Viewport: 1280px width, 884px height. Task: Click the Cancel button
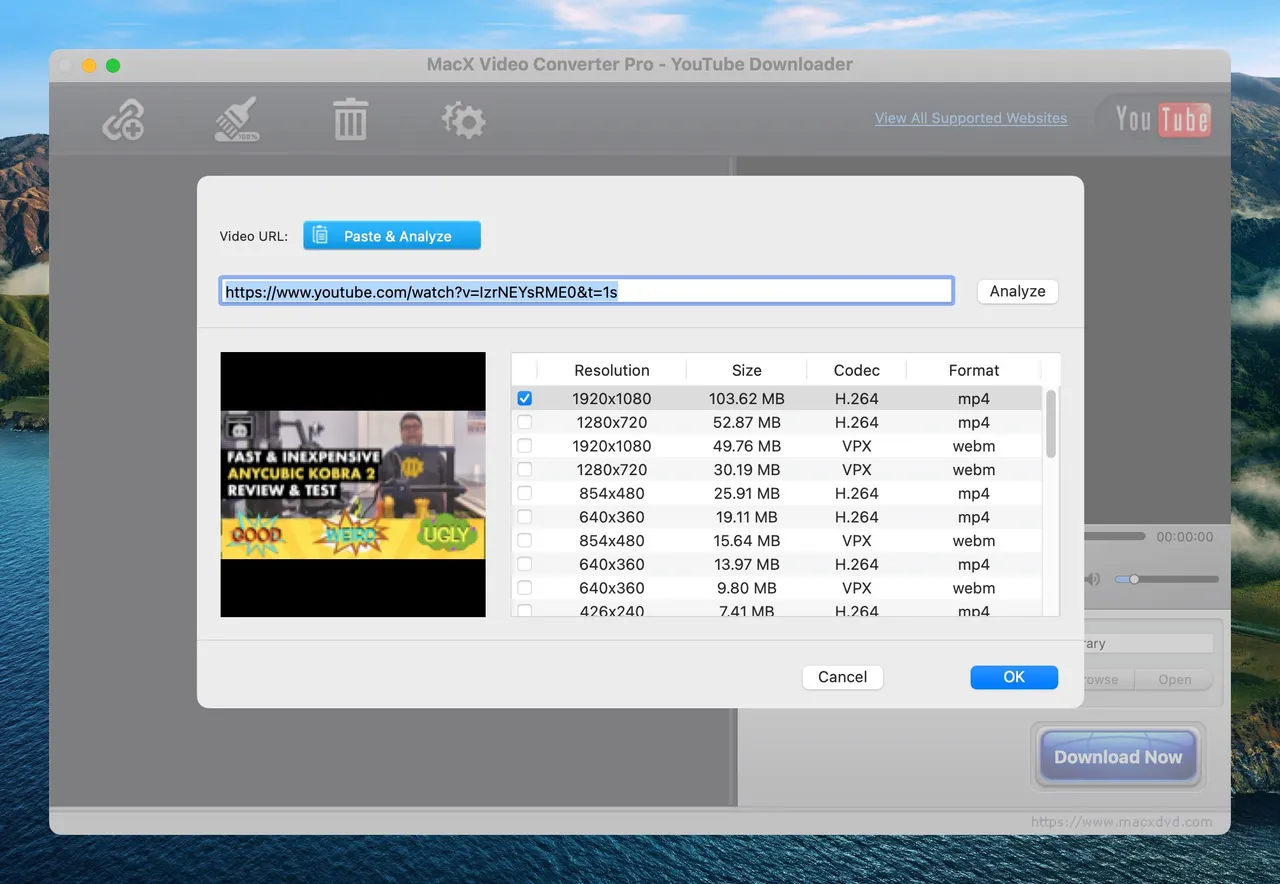click(842, 677)
